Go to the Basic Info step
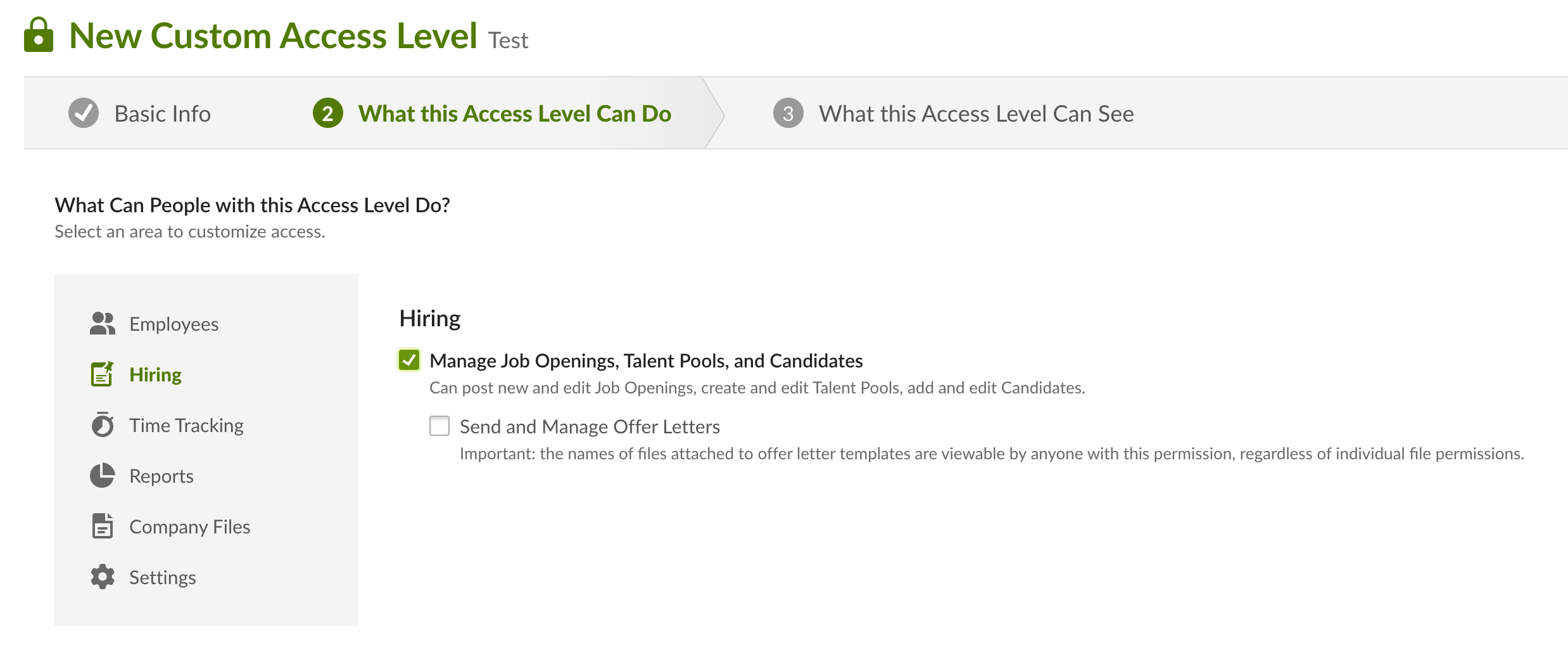 [162, 113]
